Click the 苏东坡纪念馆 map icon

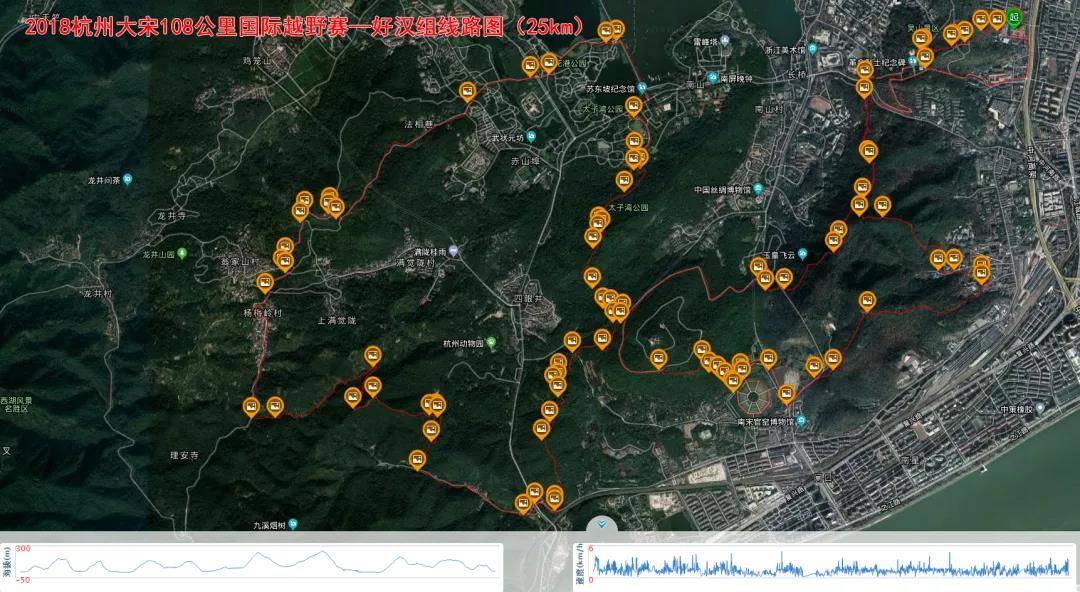point(641,88)
